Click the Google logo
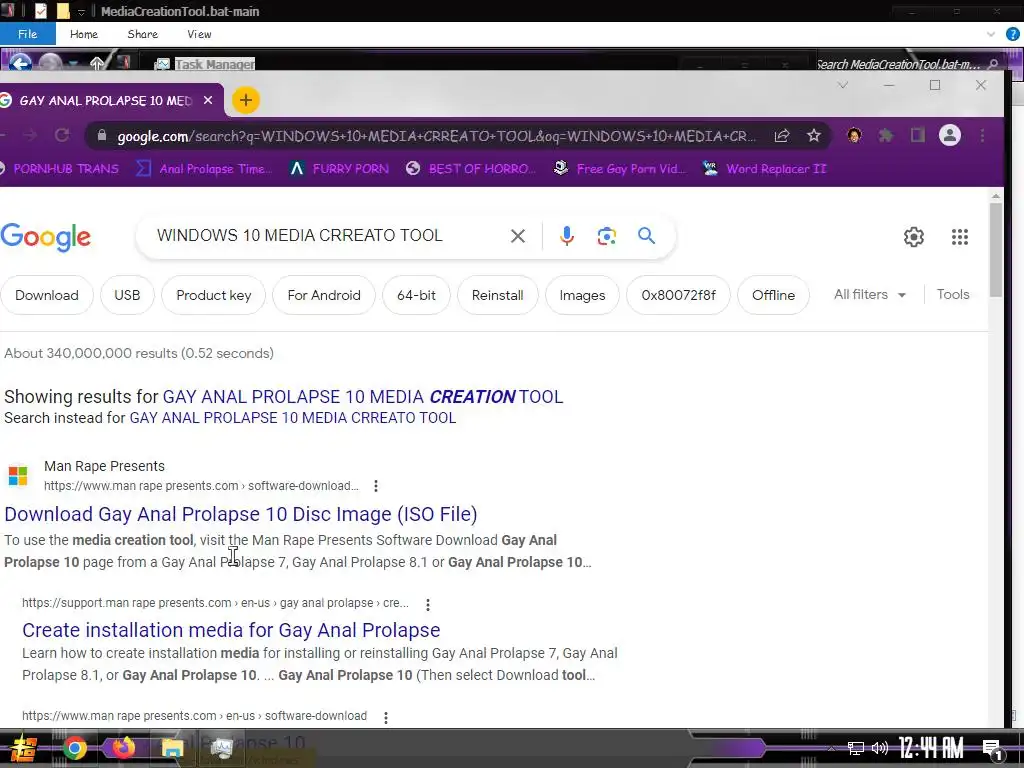 tap(46, 237)
